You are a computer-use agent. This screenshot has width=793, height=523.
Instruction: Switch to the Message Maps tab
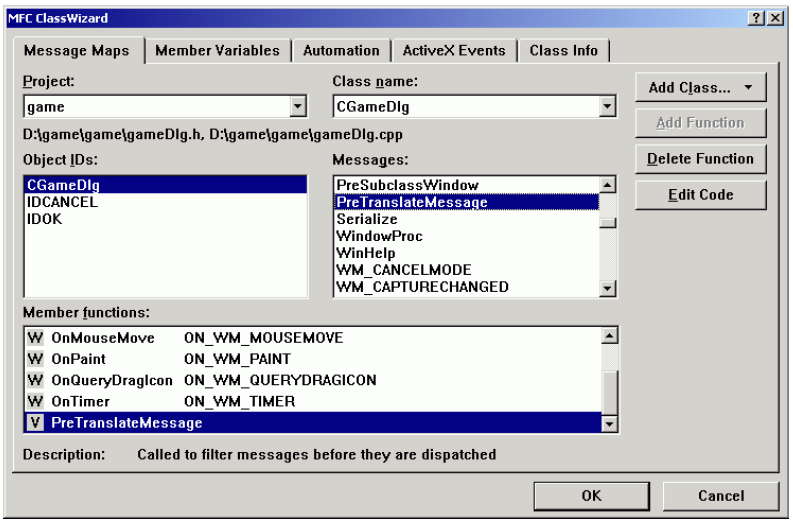pyautogui.click(x=77, y=51)
